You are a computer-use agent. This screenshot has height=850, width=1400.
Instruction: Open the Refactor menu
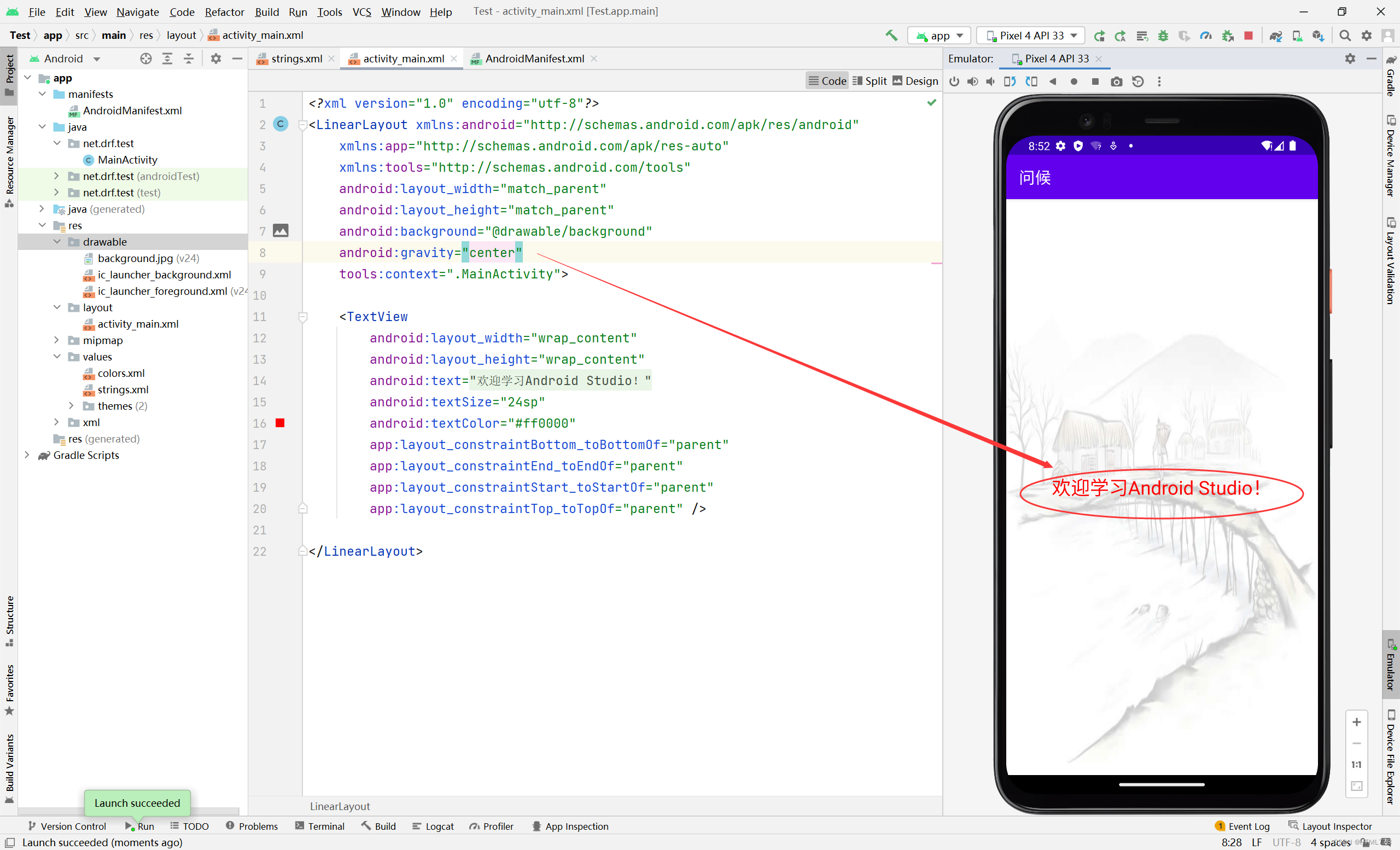[224, 11]
